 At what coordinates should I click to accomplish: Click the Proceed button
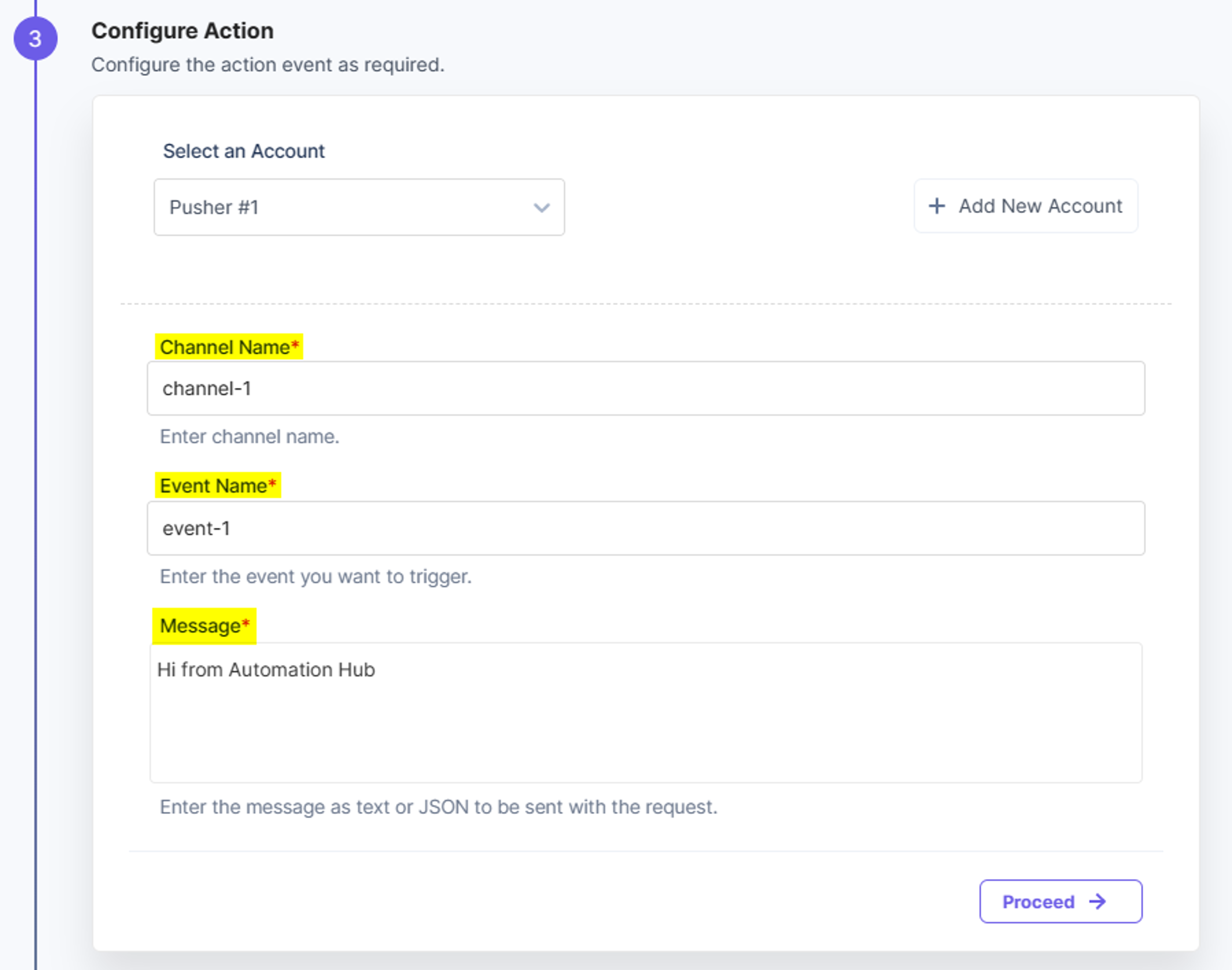(1061, 901)
